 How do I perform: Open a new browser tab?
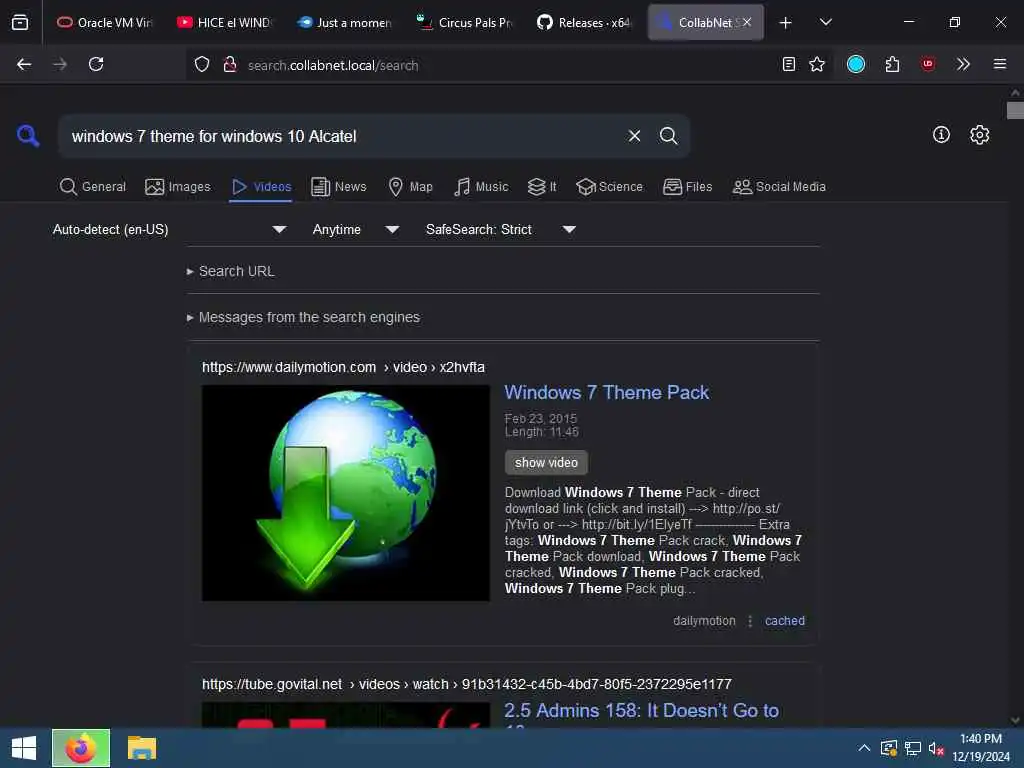(x=786, y=22)
